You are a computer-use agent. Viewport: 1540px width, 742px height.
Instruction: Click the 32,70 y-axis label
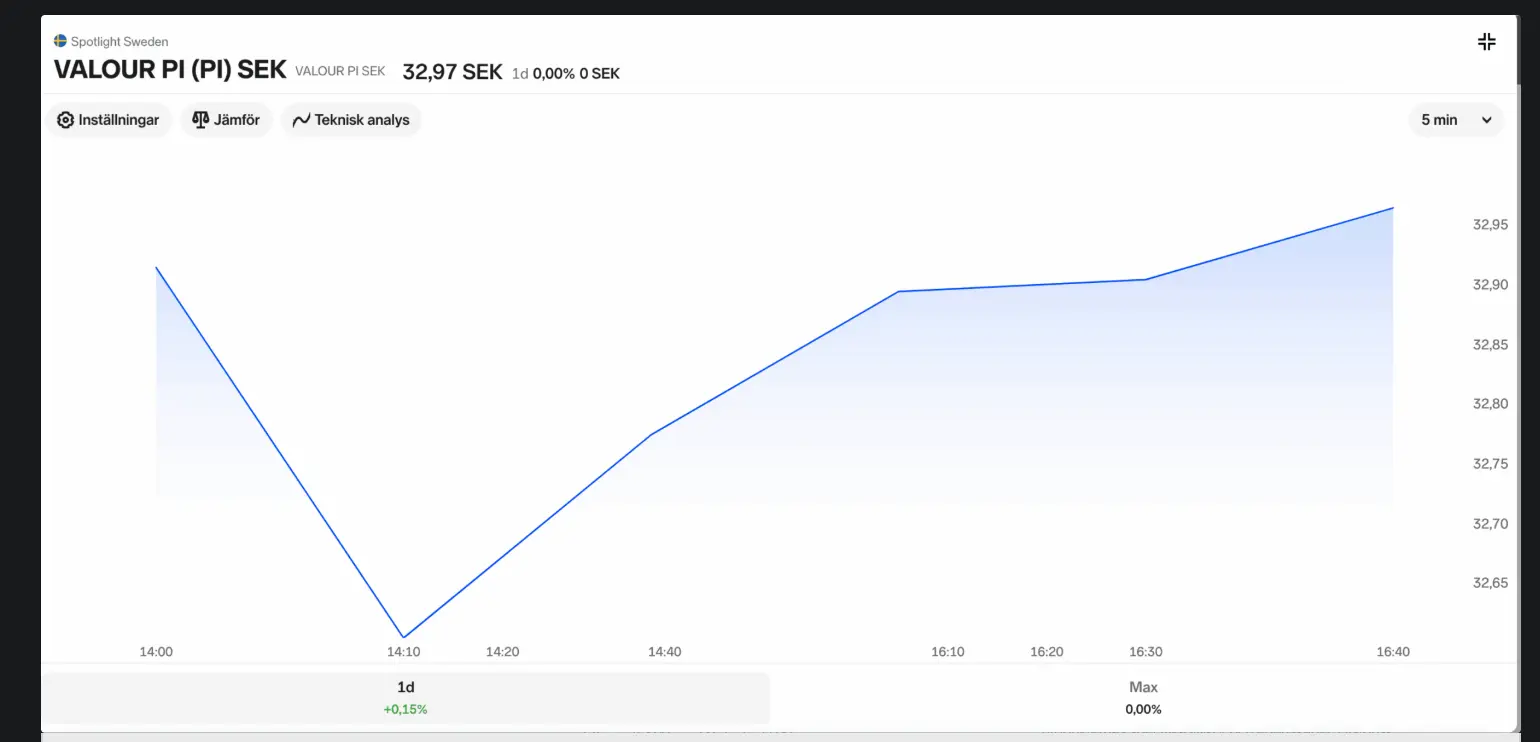(x=1491, y=524)
